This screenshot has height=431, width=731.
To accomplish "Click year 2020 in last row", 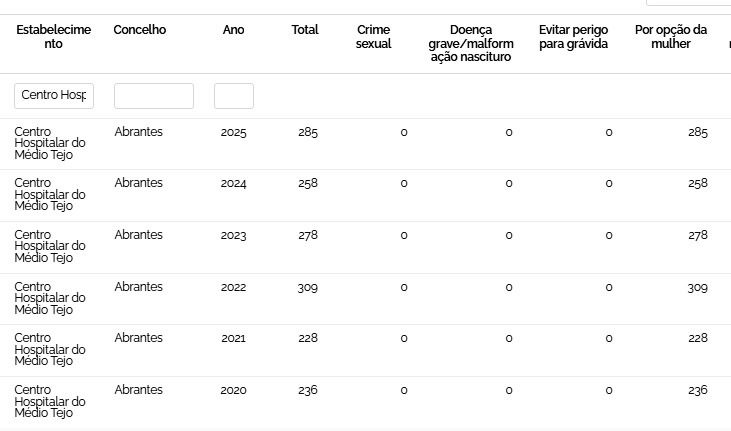I will [x=233, y=390].
